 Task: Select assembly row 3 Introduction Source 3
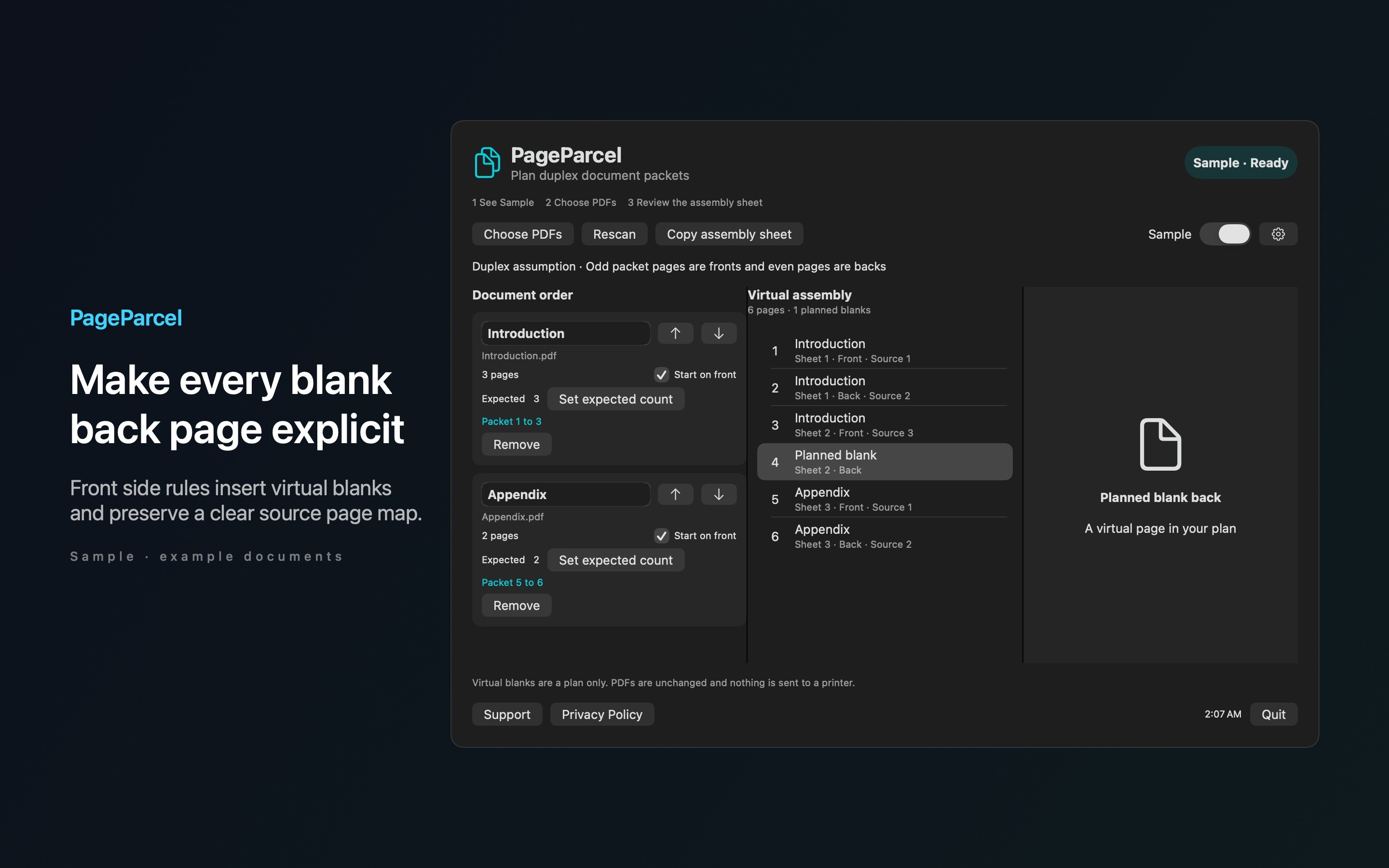coord(885,425)
